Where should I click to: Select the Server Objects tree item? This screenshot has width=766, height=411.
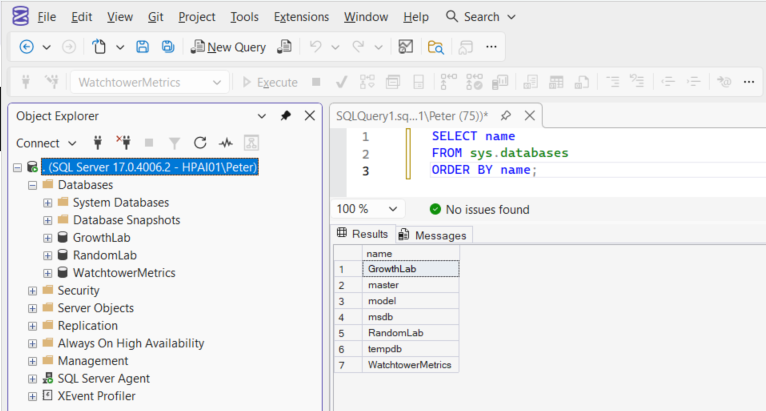click(x=95, y=308)
